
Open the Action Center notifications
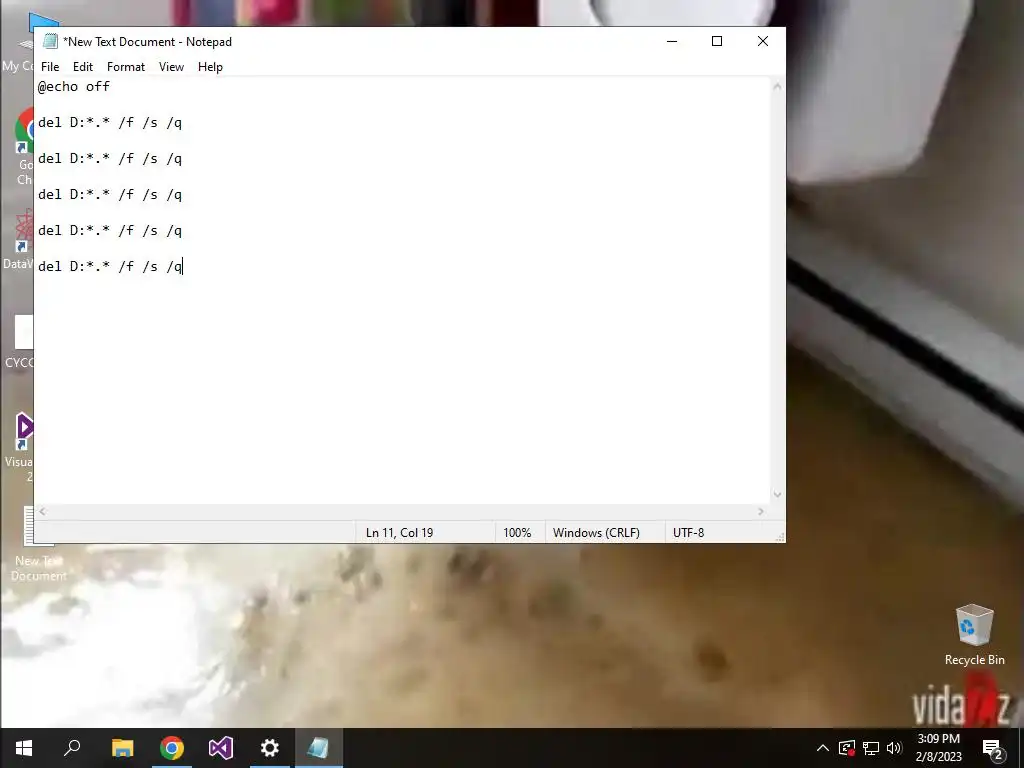click(x=992, y=748)
